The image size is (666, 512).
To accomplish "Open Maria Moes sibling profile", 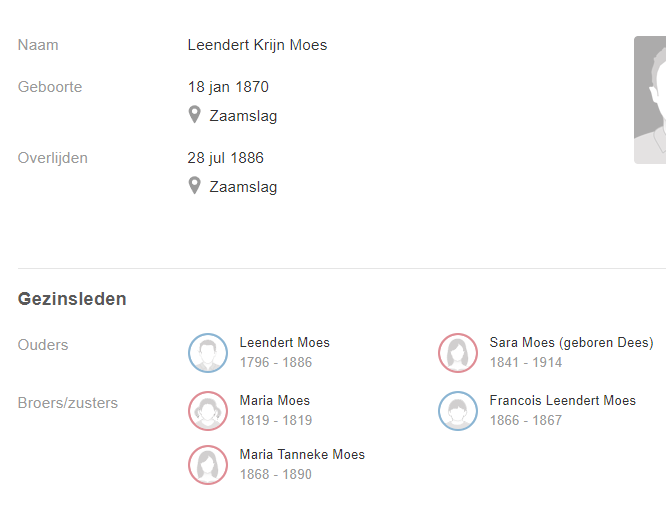I will [275, 400].
